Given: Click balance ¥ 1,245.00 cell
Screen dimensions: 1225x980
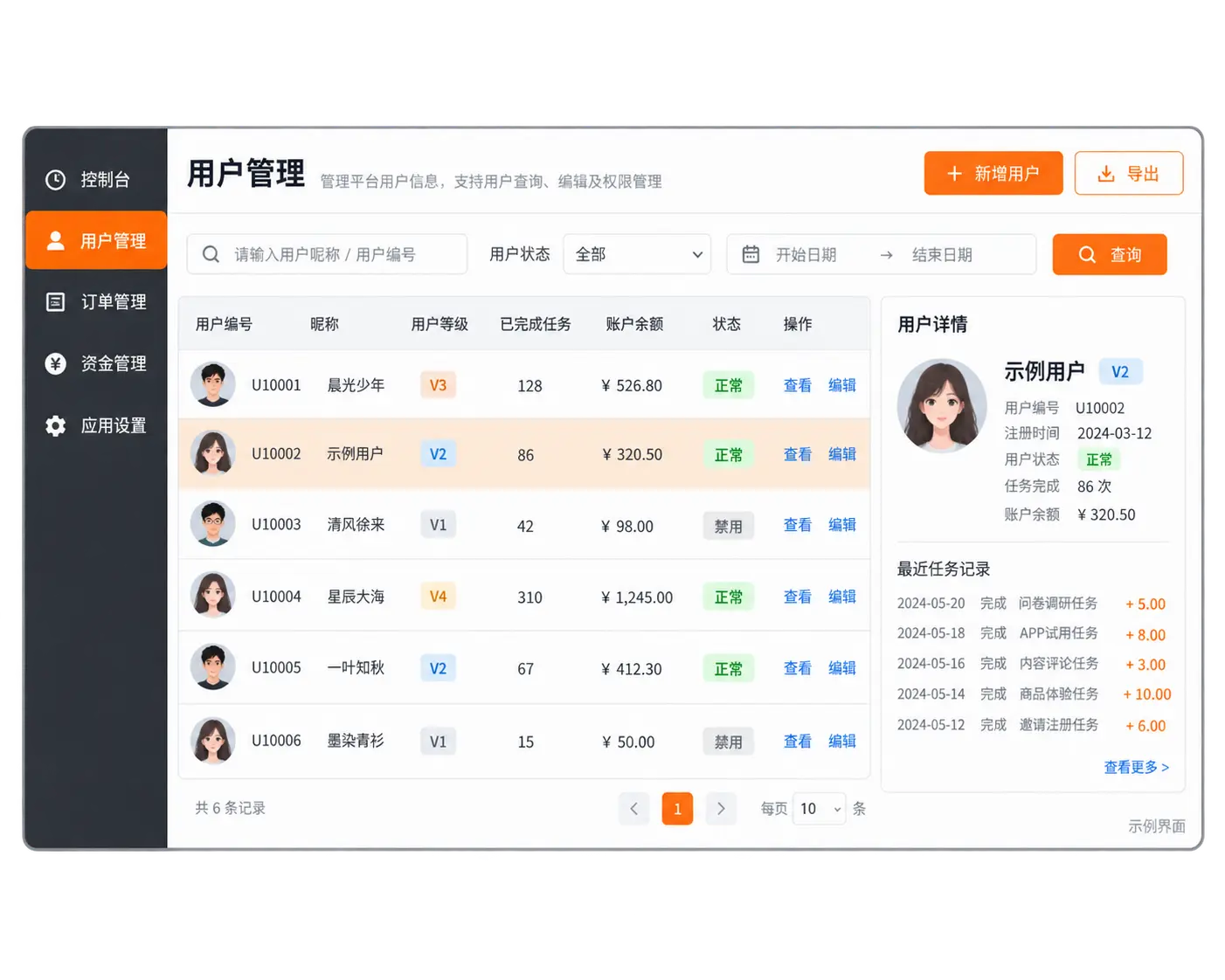Looking at the screenshot, I should [x=637, y=597].
